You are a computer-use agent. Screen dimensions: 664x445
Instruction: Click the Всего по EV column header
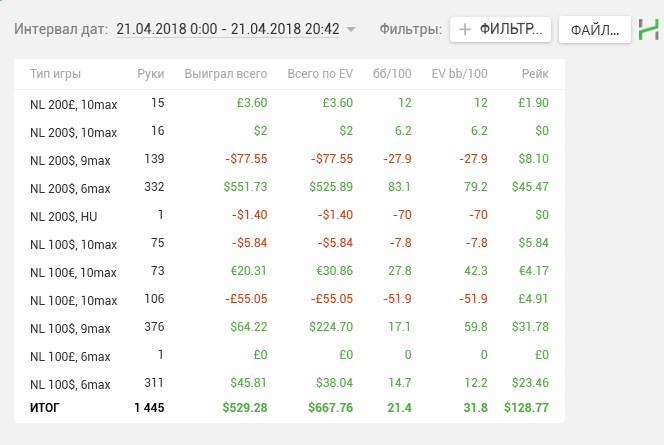(x=320, y=75)
